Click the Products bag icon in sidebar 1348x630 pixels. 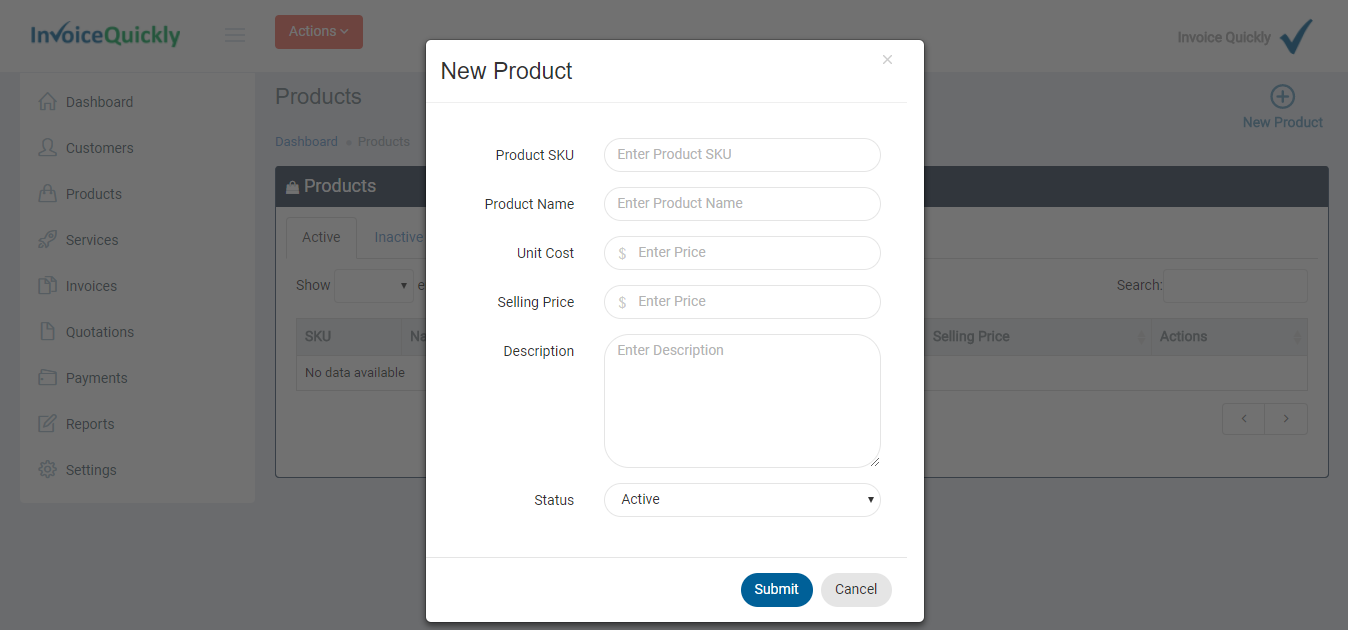[47, 194]
